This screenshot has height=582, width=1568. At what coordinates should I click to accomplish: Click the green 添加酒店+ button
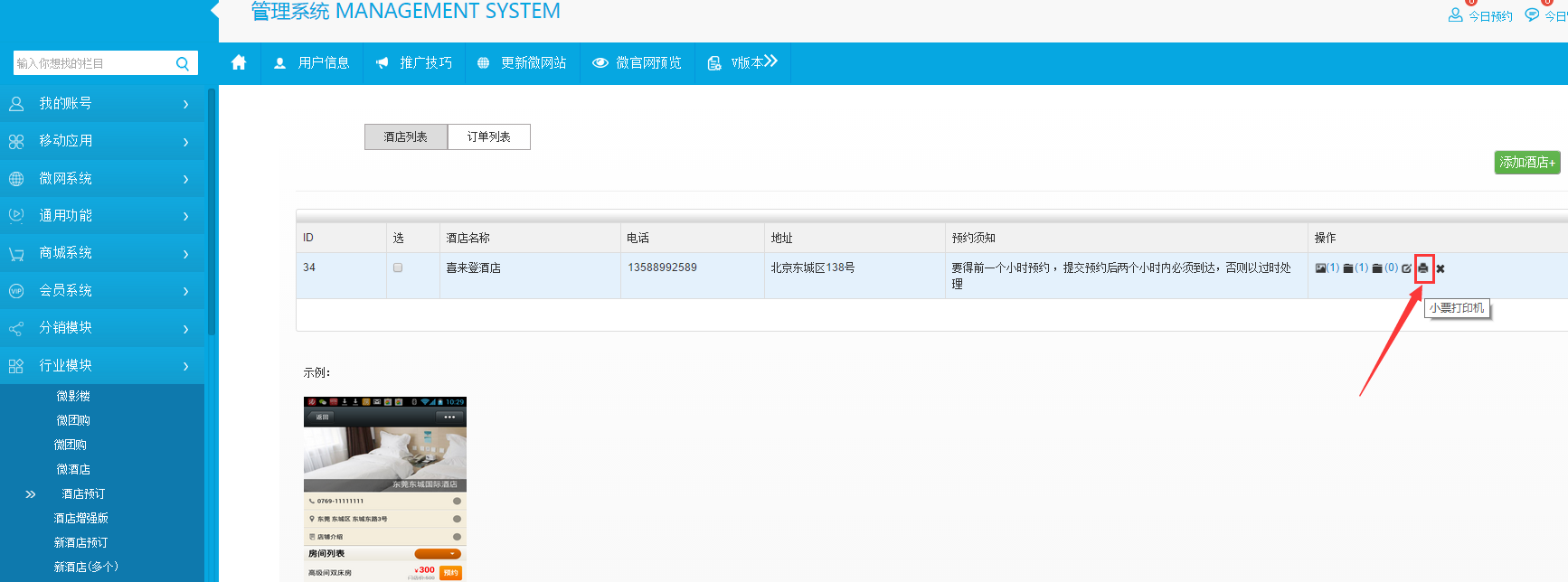click(x=1526, y=163)
